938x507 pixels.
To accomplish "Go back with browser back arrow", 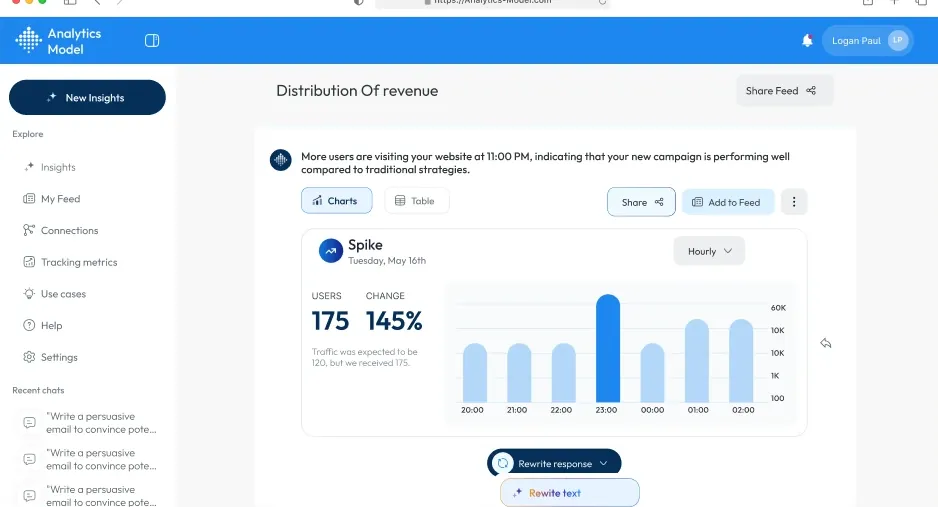I will [x=97, y=2].
